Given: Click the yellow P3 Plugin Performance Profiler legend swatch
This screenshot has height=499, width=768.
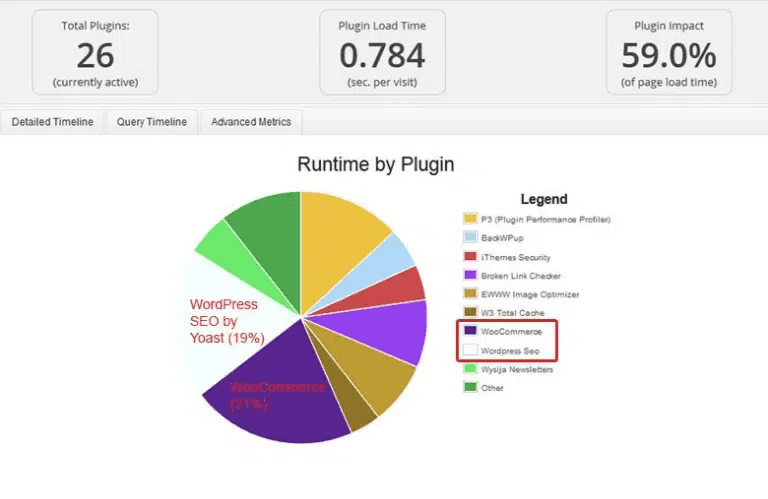Looking at the screenshot, I should point(470,219).
